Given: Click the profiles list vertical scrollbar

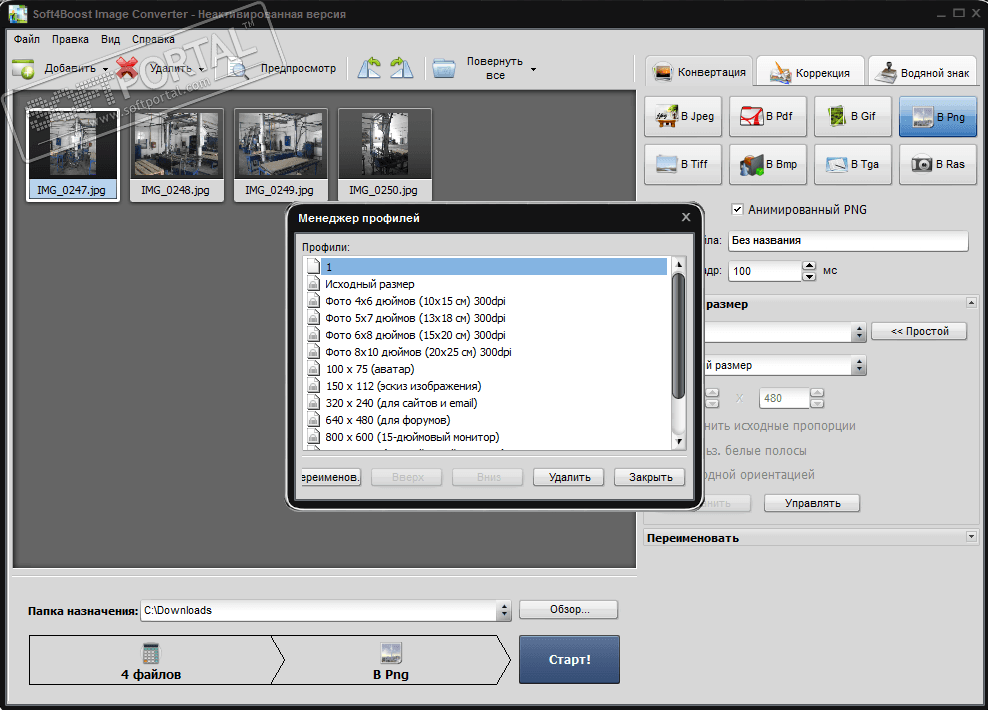Looking at the screenshot, I should (x=678, y=336).
